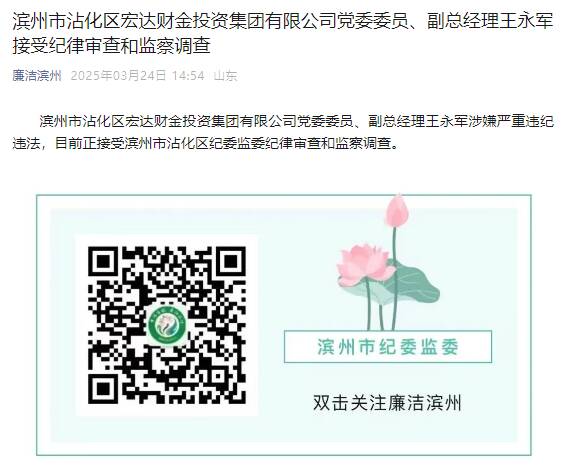This screenshot has width=567, height=465.
Task: Click the article body paragraph
Action: point(283,132)
